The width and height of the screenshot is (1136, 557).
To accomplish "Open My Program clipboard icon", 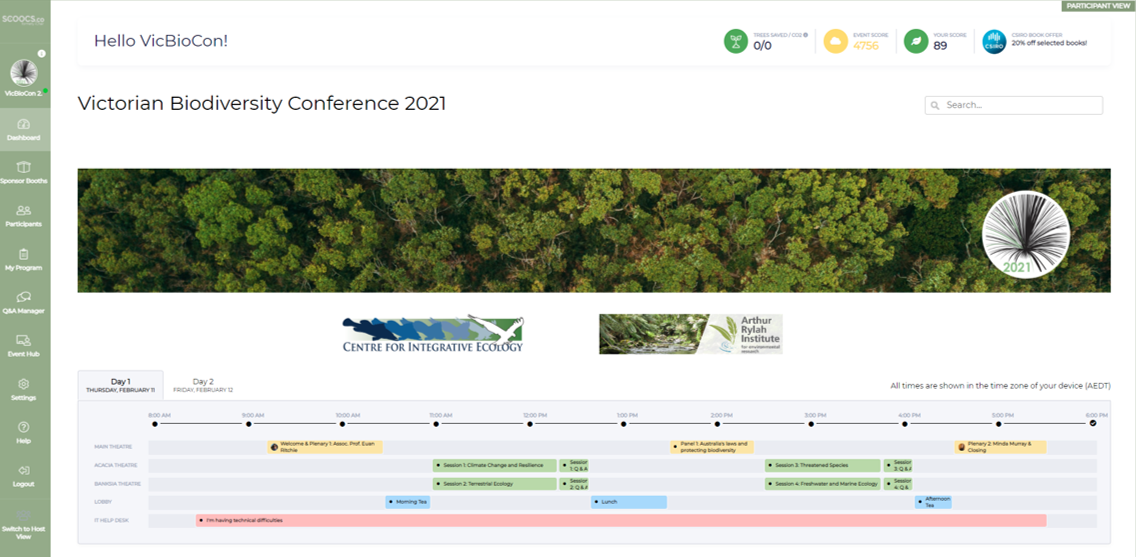I will (x=23, y=254).
